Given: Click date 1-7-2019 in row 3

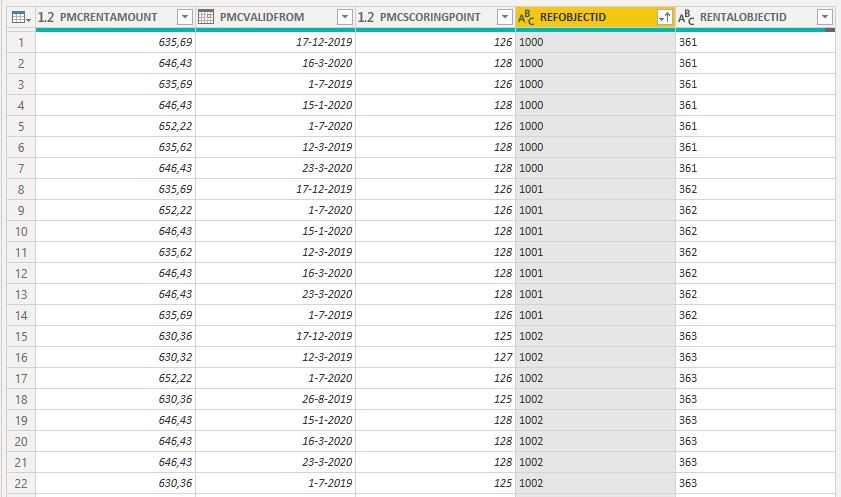Looking at the screenshot, I should [x=330, y=84].
